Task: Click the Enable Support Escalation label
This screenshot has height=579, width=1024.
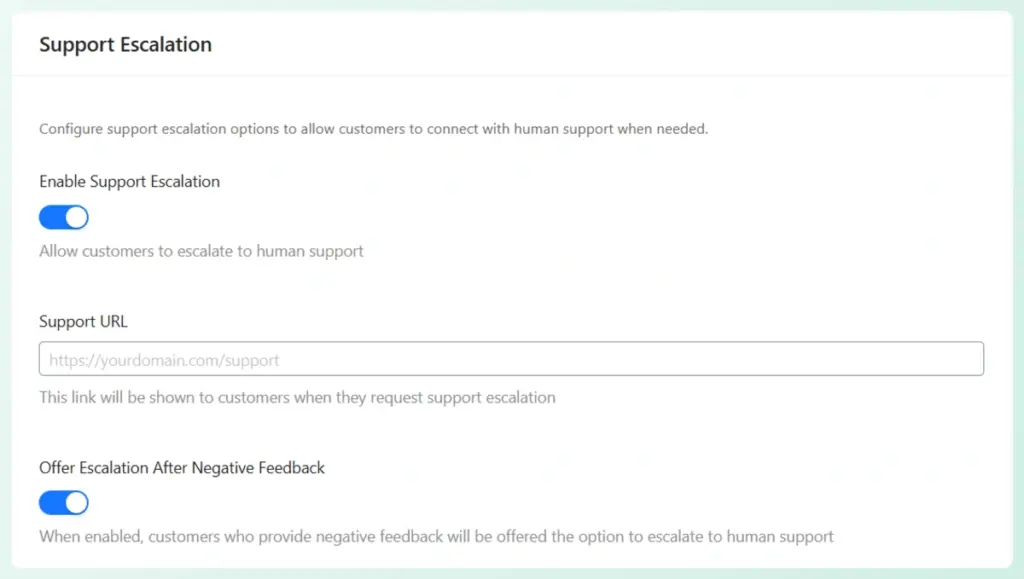Action: [129, 181]
